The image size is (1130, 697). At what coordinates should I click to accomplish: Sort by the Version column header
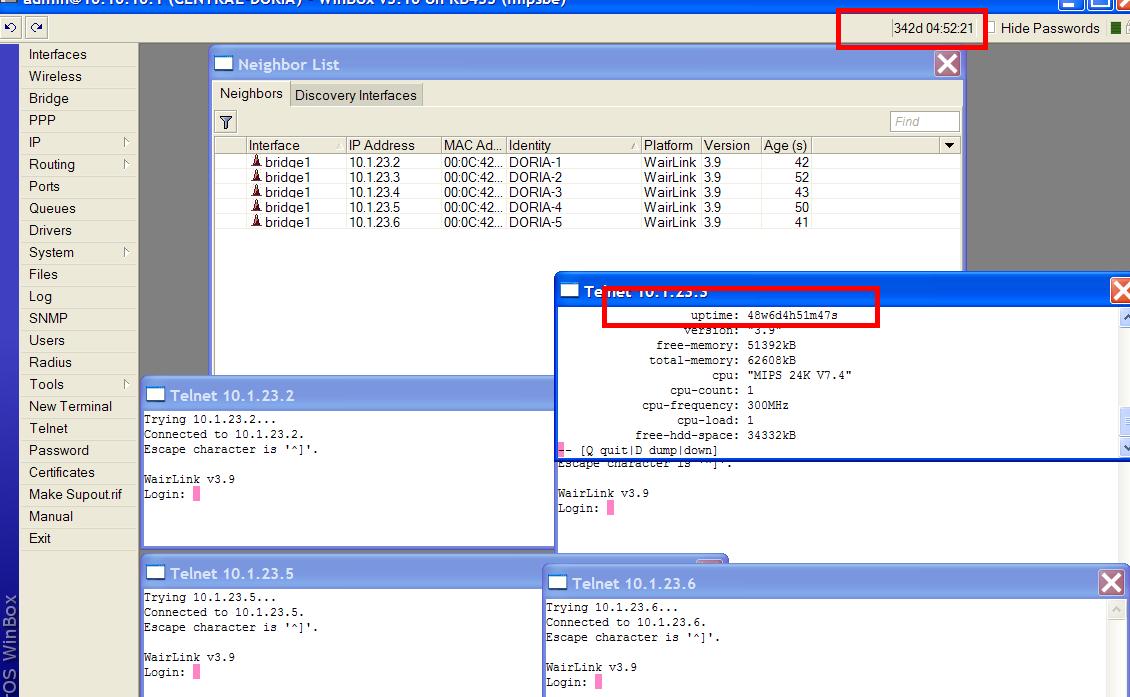pos(731,145)
